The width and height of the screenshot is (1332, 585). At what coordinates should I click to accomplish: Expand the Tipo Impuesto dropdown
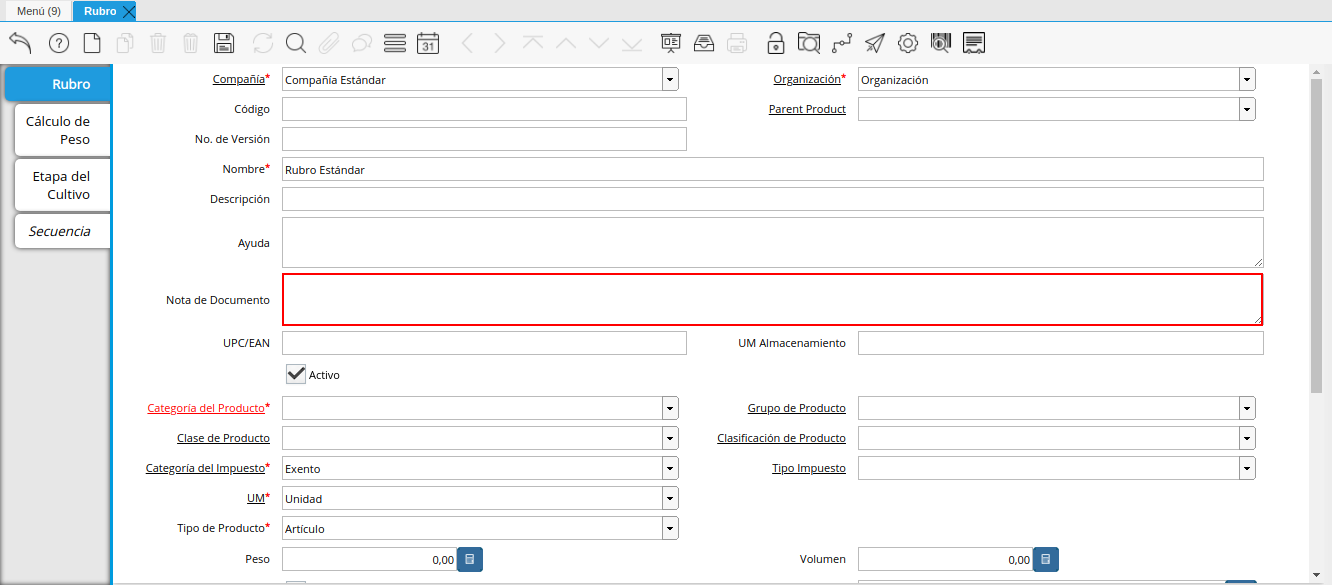[x=1247, y=468]
